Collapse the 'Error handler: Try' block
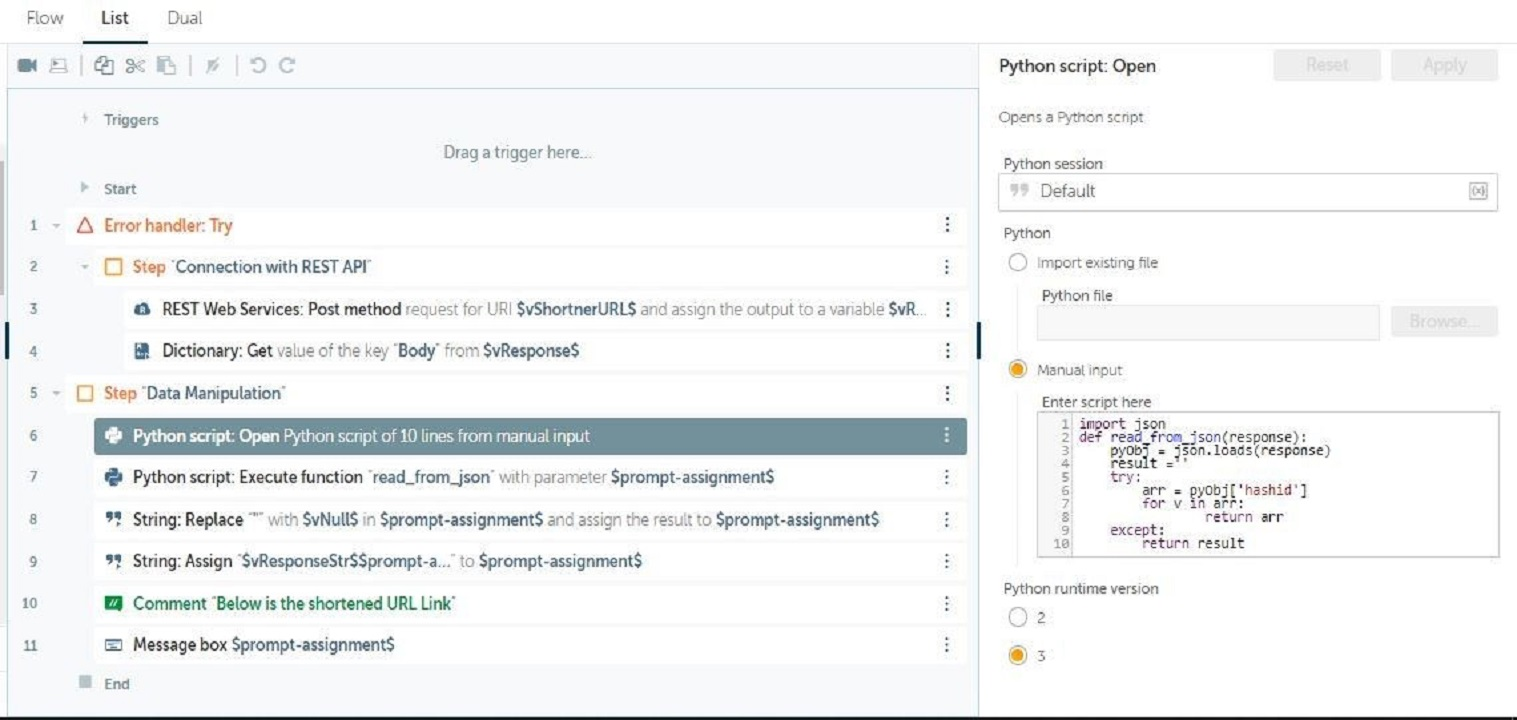Screen dimensions: 1517x720 click(56, 226)
